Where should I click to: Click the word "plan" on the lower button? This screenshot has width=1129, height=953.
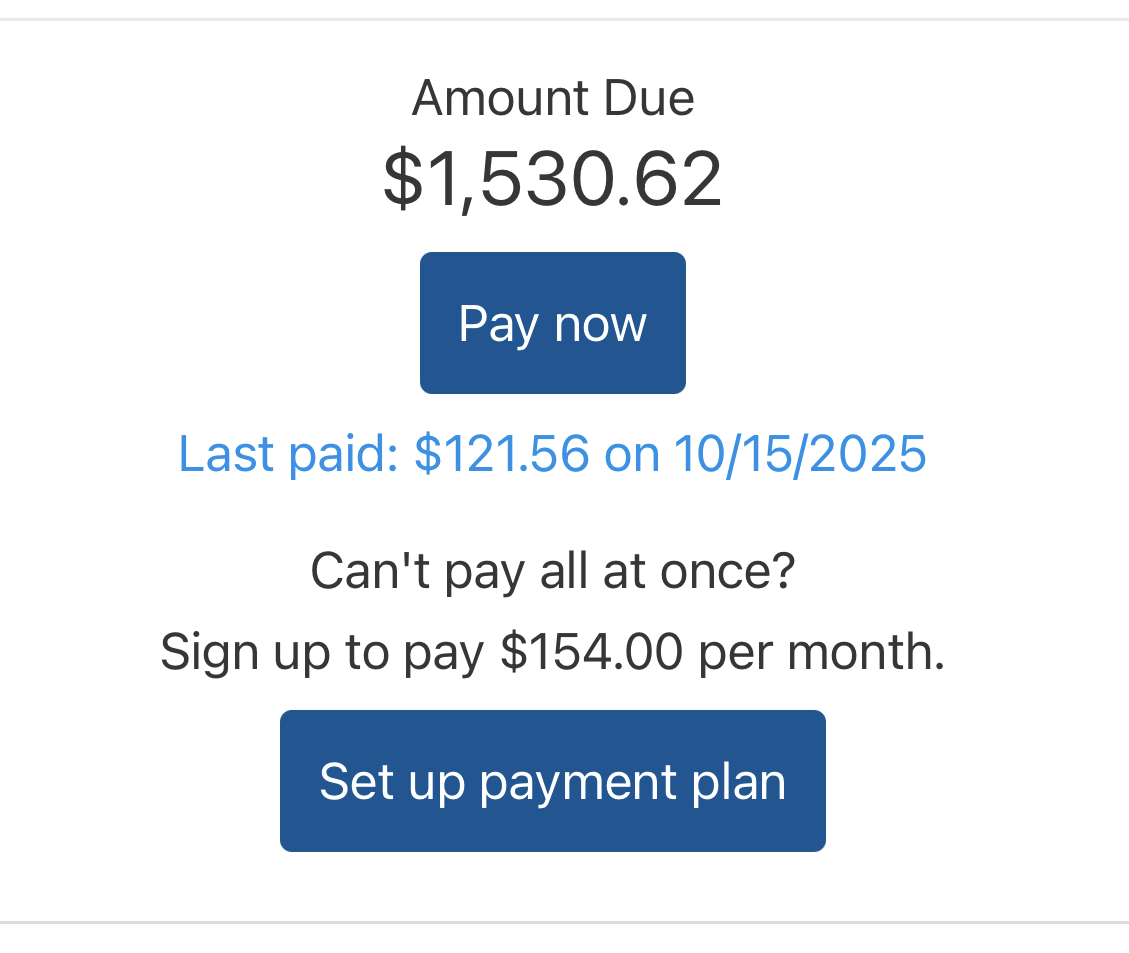click(743, 781)
